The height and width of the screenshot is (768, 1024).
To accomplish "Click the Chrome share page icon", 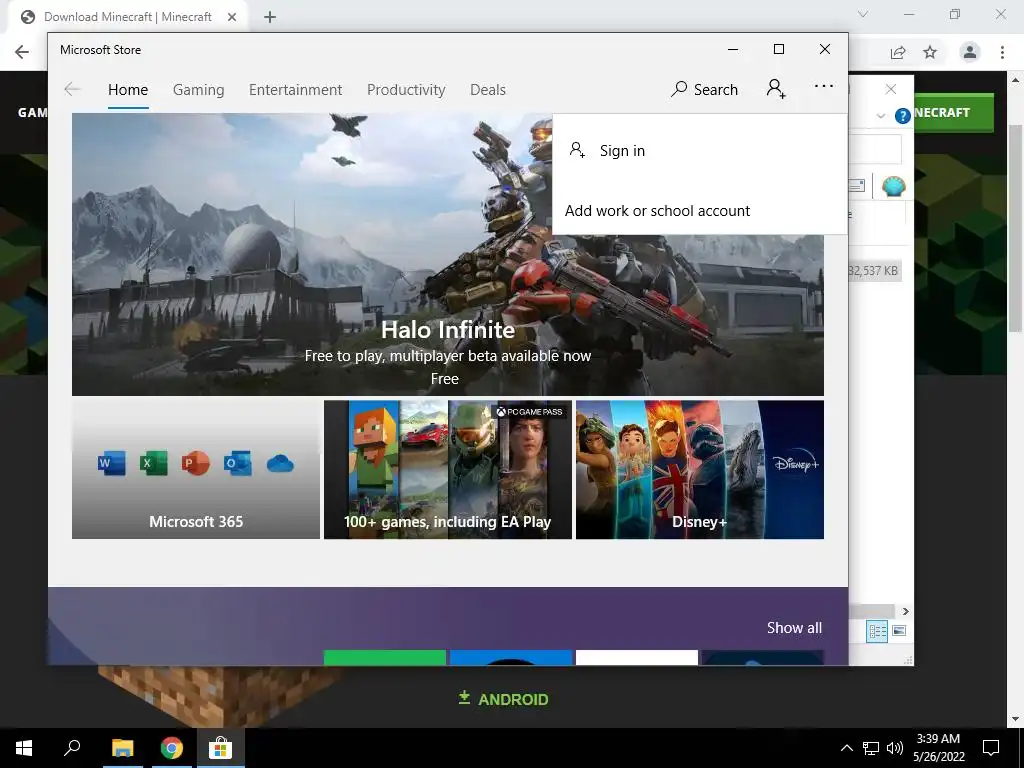I will pyautogui.click(x=898, y=53).
